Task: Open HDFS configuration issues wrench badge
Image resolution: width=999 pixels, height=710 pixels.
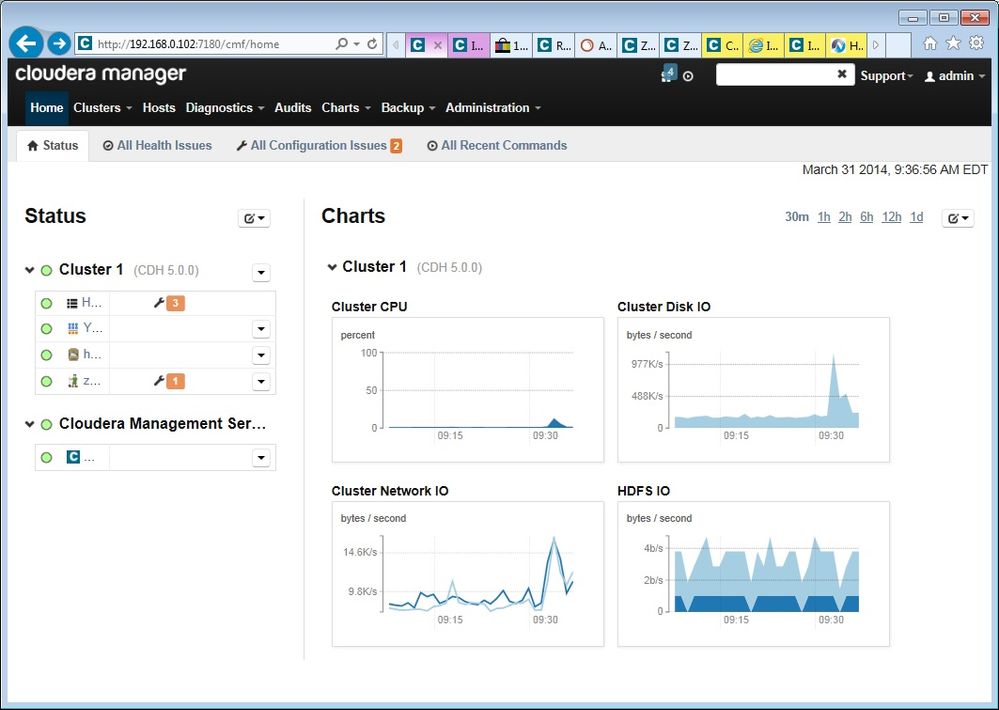Action: click(169, 303)
